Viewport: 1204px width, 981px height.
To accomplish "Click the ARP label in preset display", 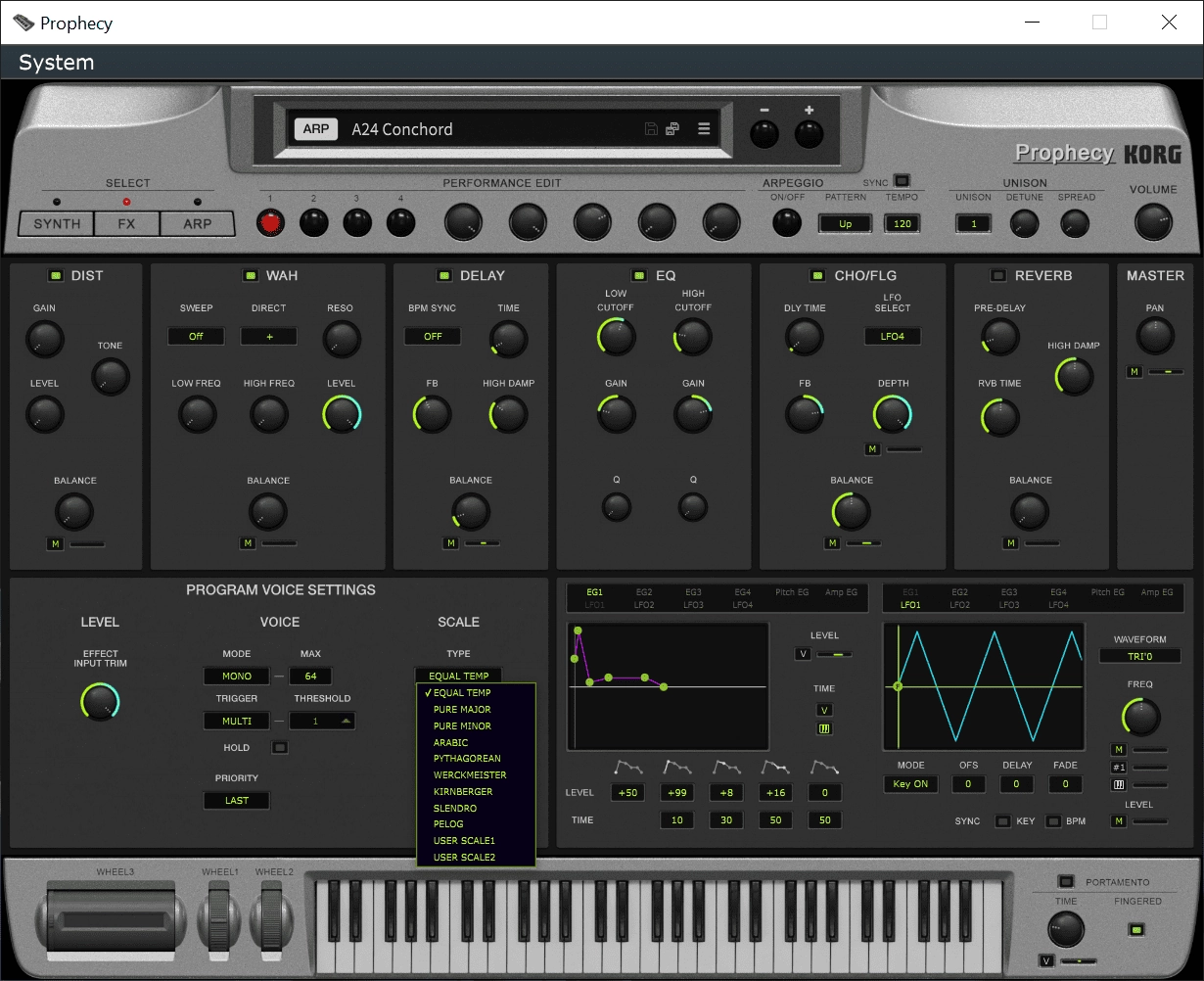I will click(x=315, y=129).
